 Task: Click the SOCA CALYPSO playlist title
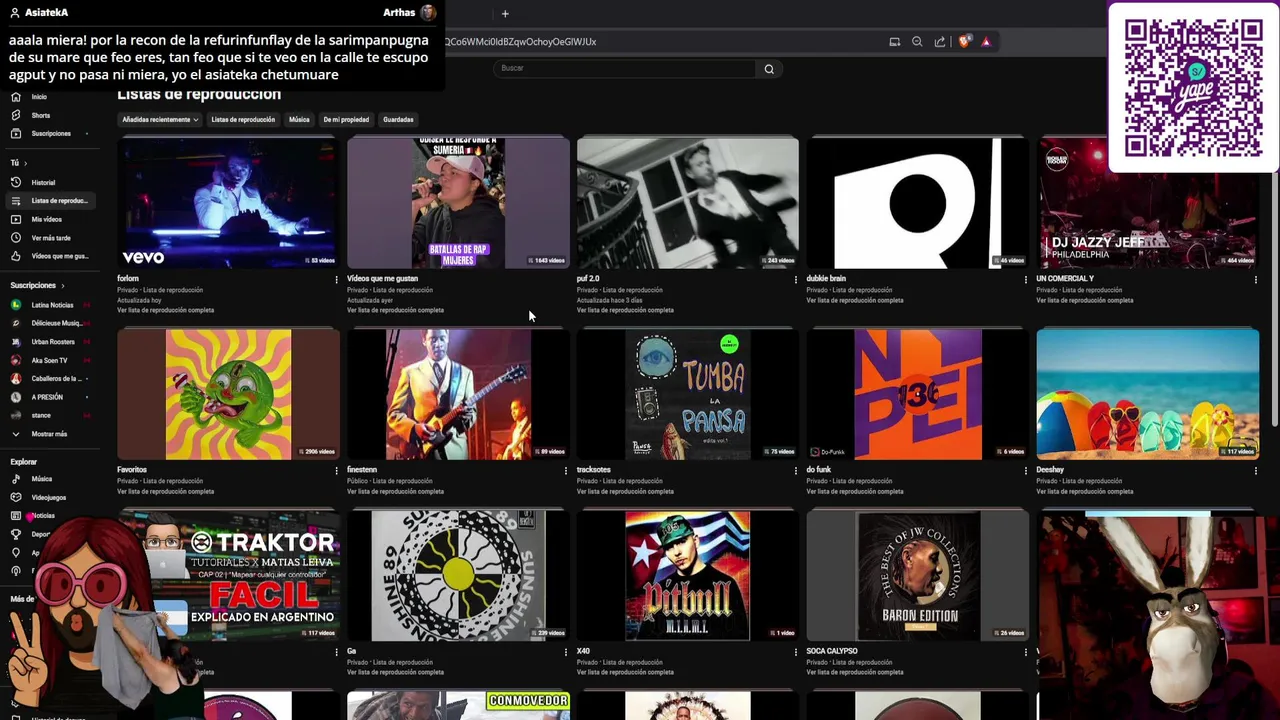coord(832,651)
